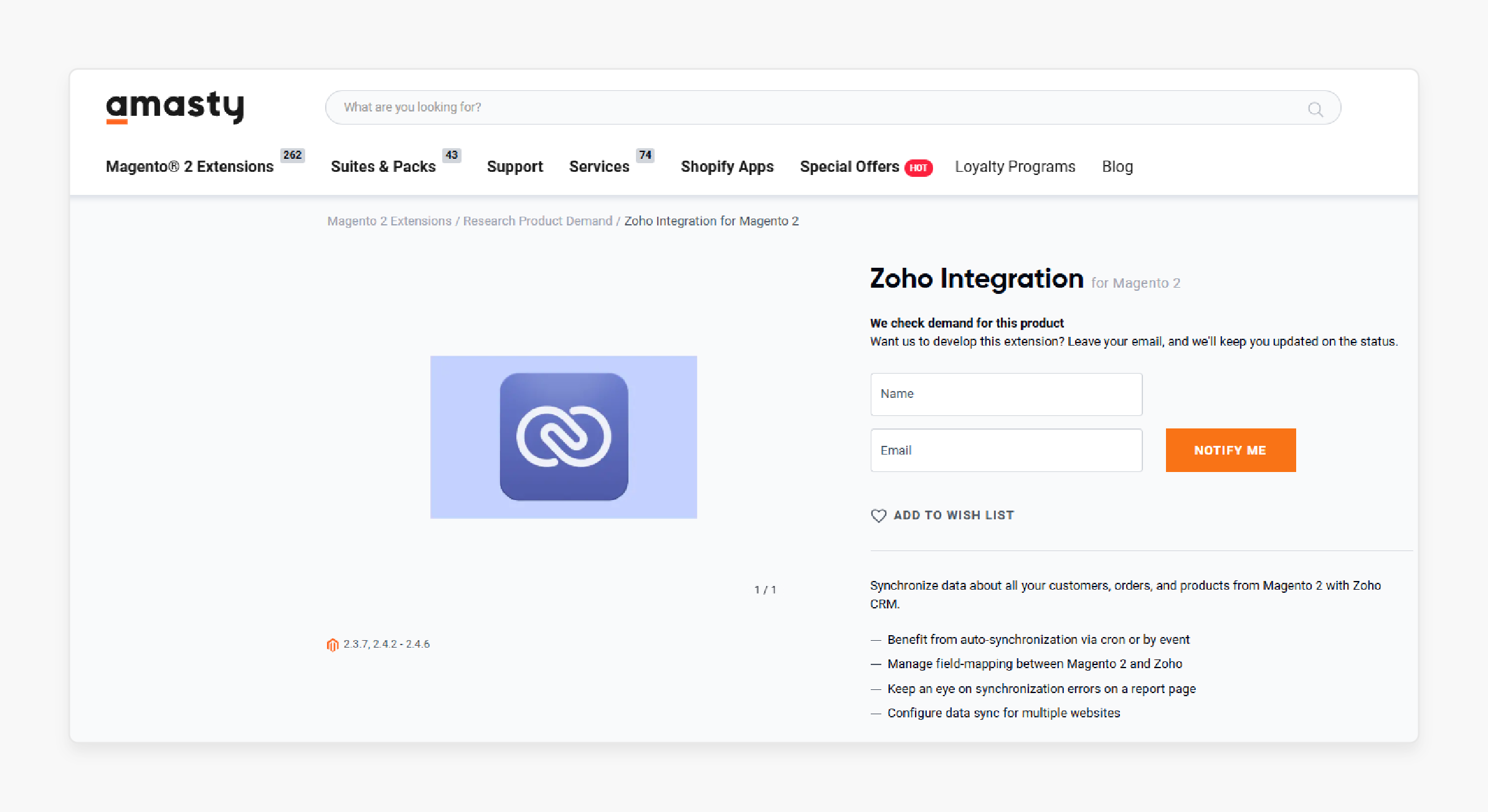Open the Support menu item
This screenshot has width=1488, height=812.
click(514, 167)
